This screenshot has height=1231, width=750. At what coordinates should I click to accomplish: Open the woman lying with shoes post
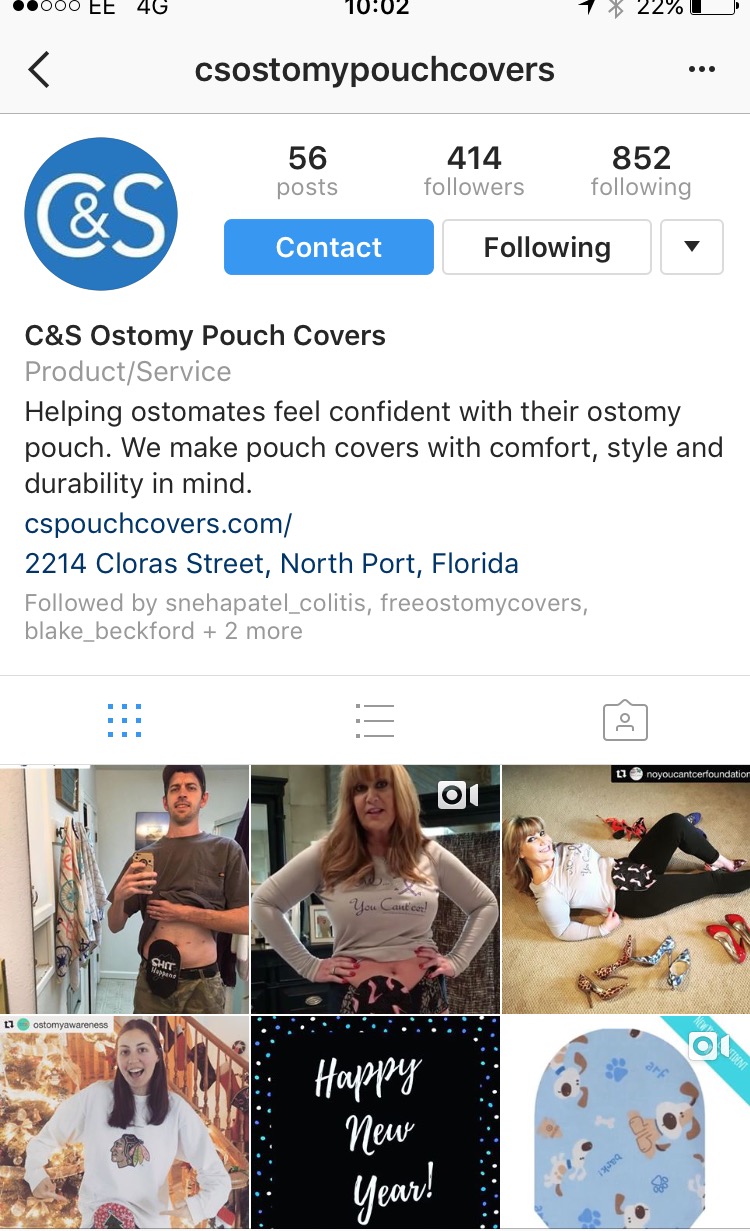click(626, 889)
